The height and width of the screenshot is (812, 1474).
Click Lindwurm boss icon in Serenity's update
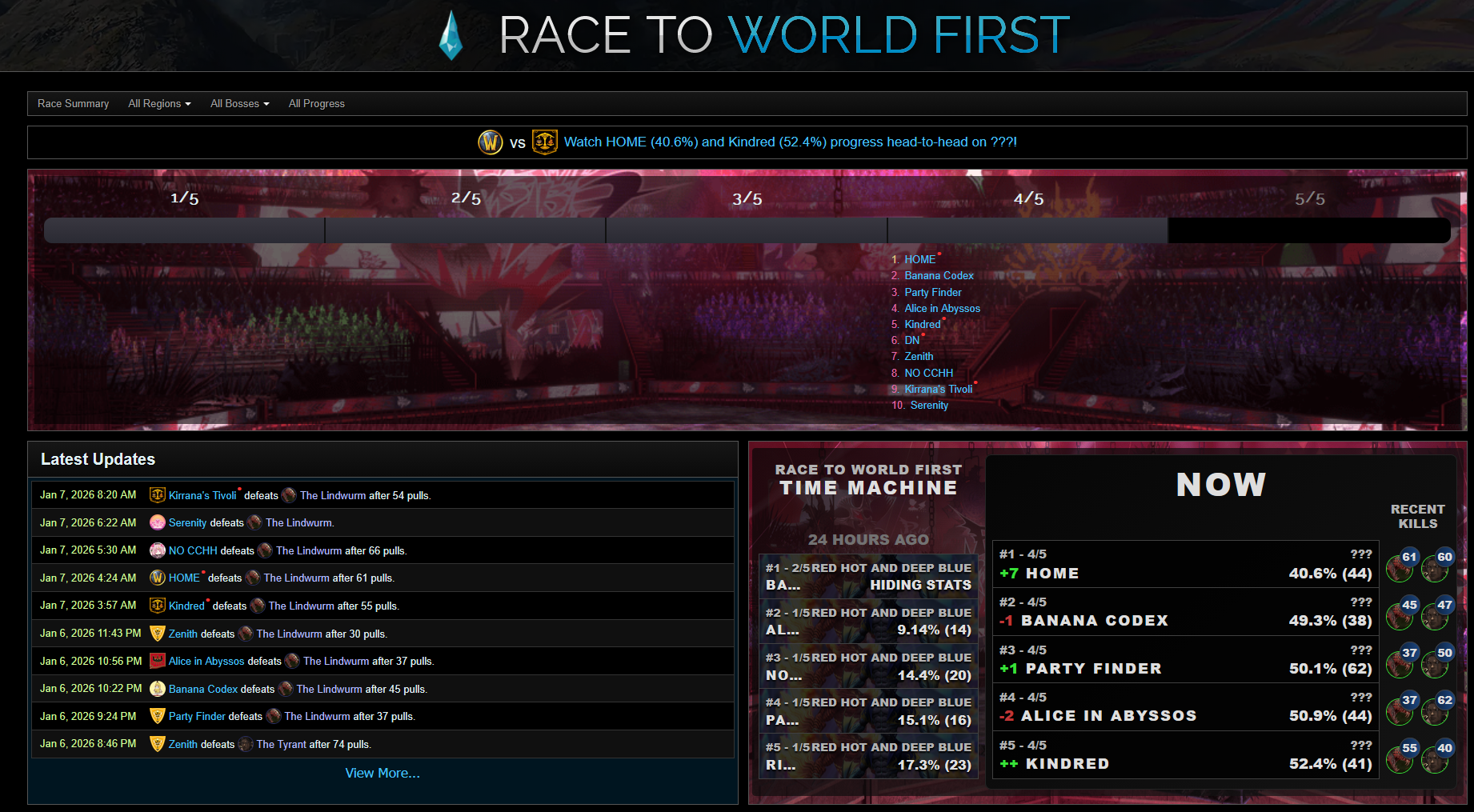tap(254, 522)
